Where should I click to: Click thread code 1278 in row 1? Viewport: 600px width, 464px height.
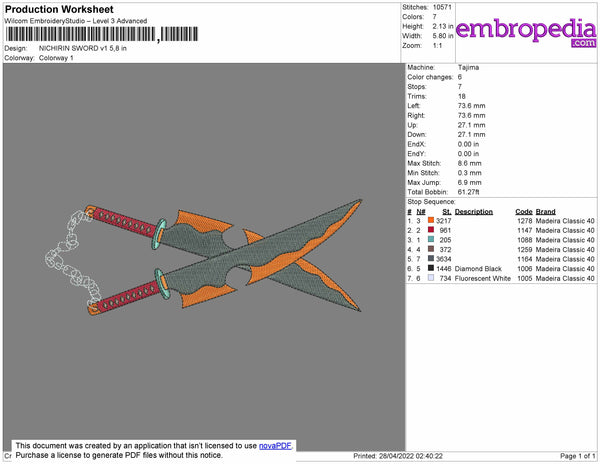(525, 221)
